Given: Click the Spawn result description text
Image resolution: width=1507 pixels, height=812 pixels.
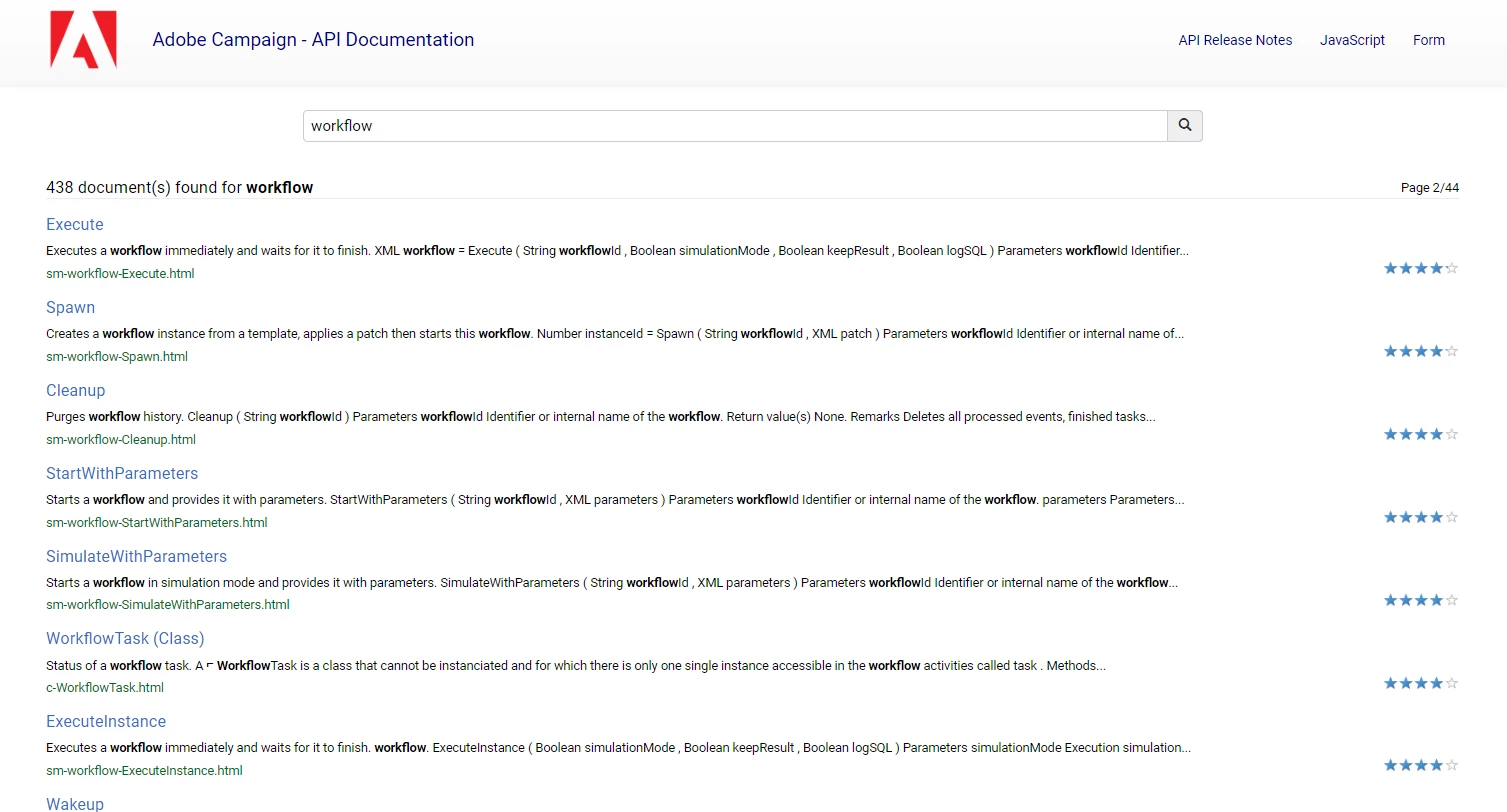Looking at the screenshot, I should [615, 334].
